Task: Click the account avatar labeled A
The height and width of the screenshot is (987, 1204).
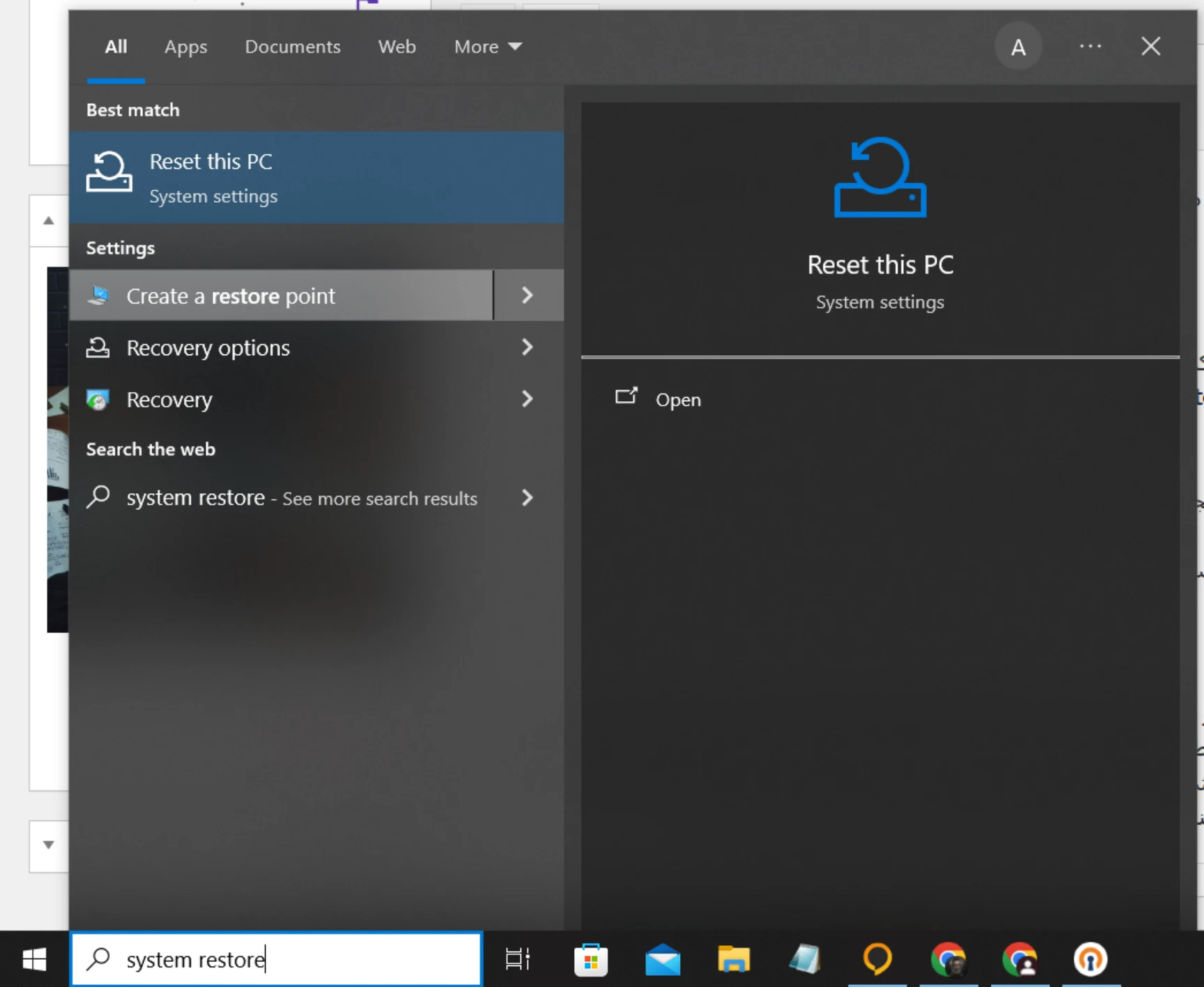Action: tap(1018, 47)
